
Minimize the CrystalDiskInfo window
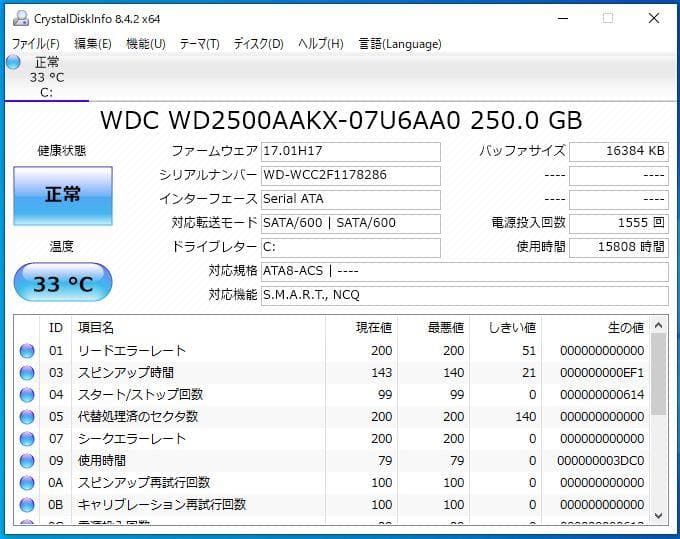click(563, 19)
